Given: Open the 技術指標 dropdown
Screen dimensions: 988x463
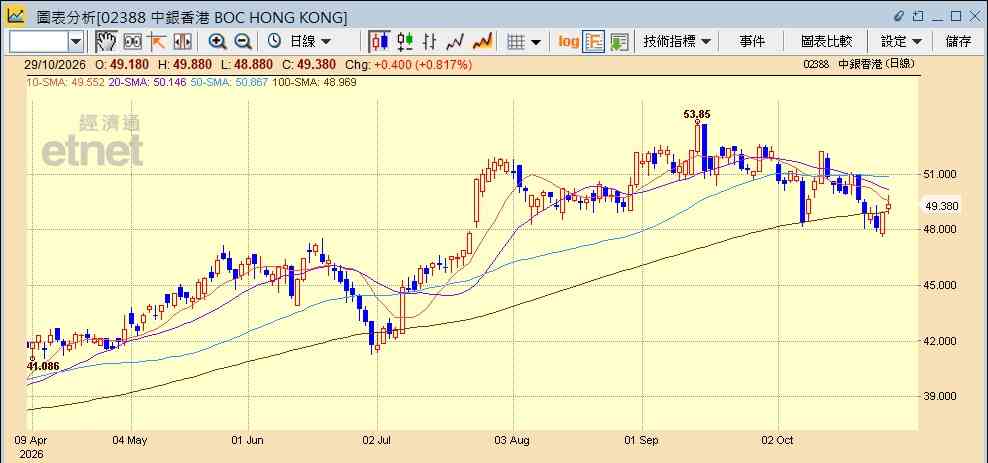Looking at the screenshot, I should [x=677, y=42].
